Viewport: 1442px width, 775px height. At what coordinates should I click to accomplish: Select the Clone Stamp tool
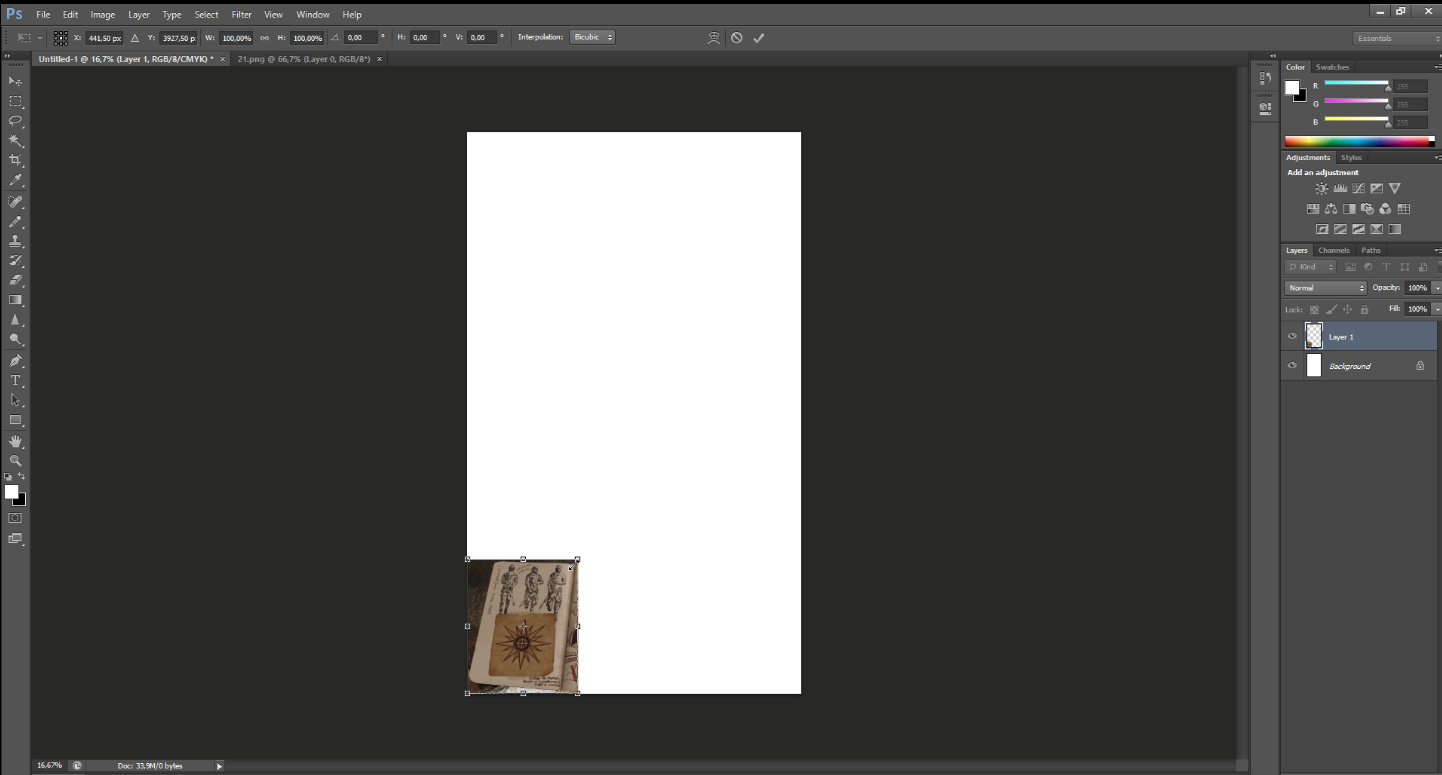click(15, 241)
